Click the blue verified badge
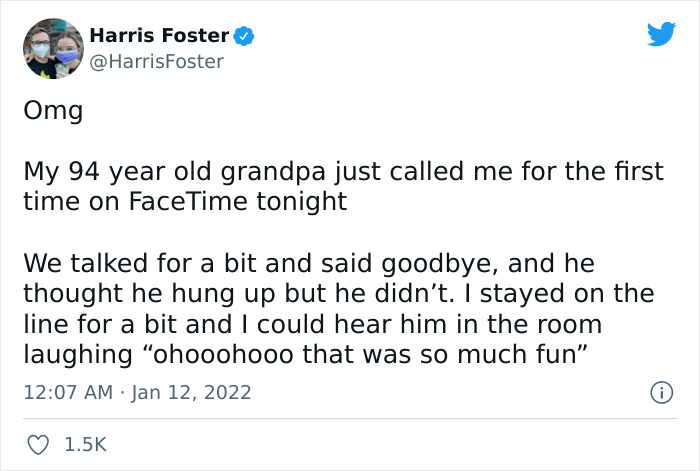The image size is (700, 471). (x=245, y=37)
